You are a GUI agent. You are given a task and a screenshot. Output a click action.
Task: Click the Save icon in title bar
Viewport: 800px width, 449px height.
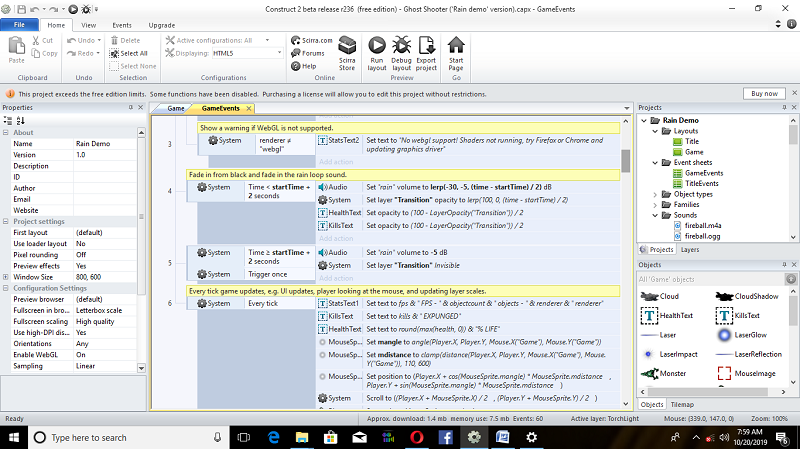click(21, 9)
